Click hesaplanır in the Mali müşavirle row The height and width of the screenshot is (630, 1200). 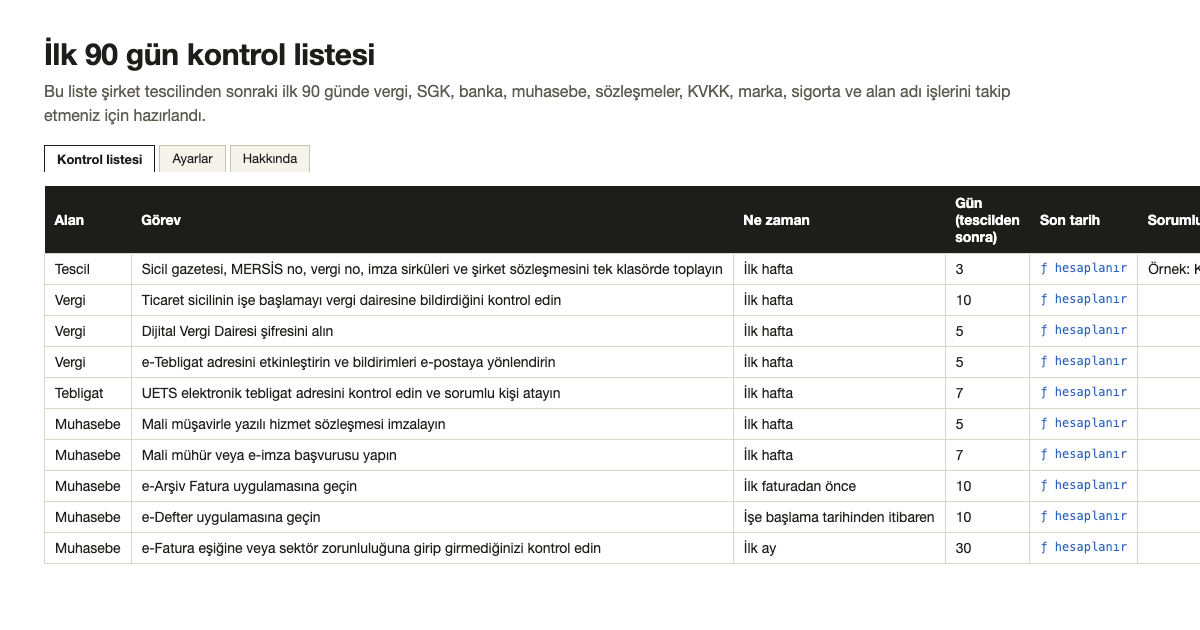(x=1084, y=423)
